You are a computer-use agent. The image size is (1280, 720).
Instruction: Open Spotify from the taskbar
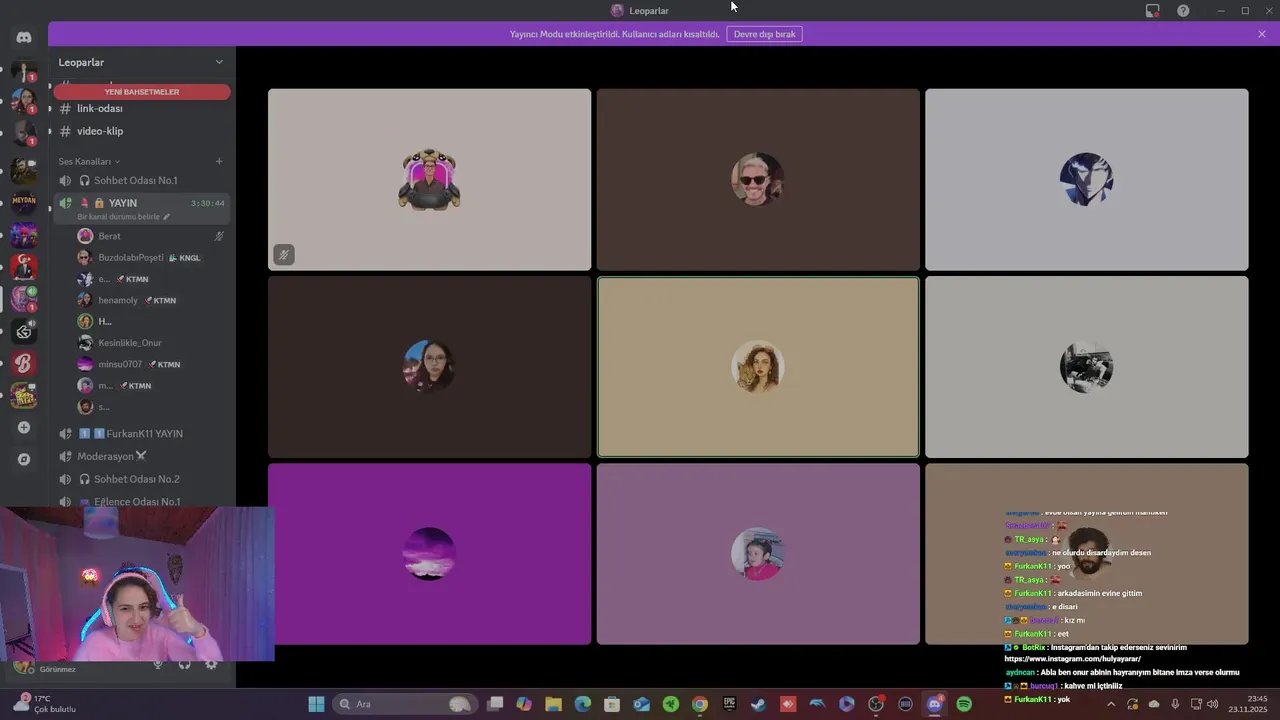(x=964, y=704)
